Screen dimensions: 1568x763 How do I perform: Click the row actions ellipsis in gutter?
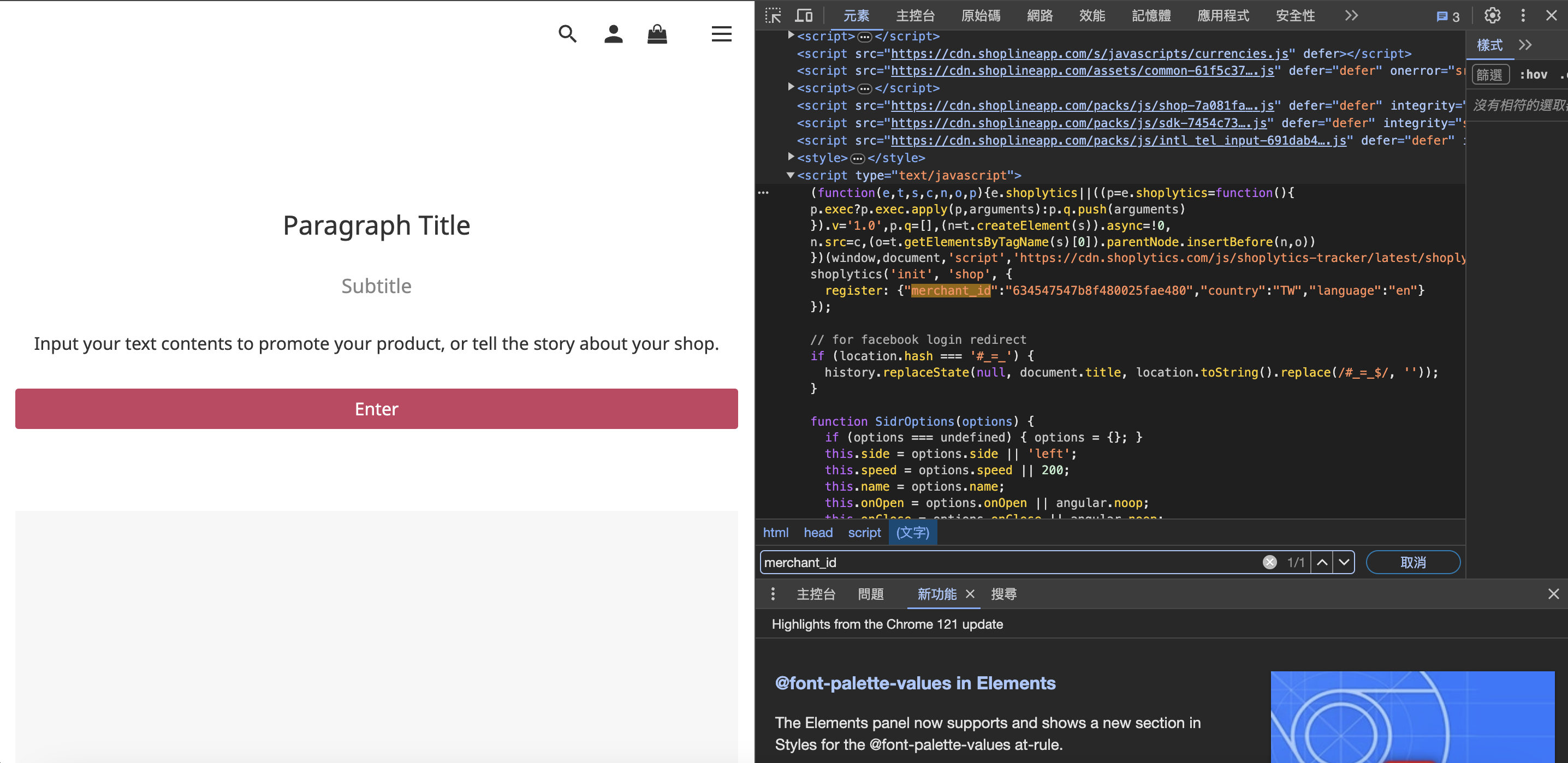point(763,193)
